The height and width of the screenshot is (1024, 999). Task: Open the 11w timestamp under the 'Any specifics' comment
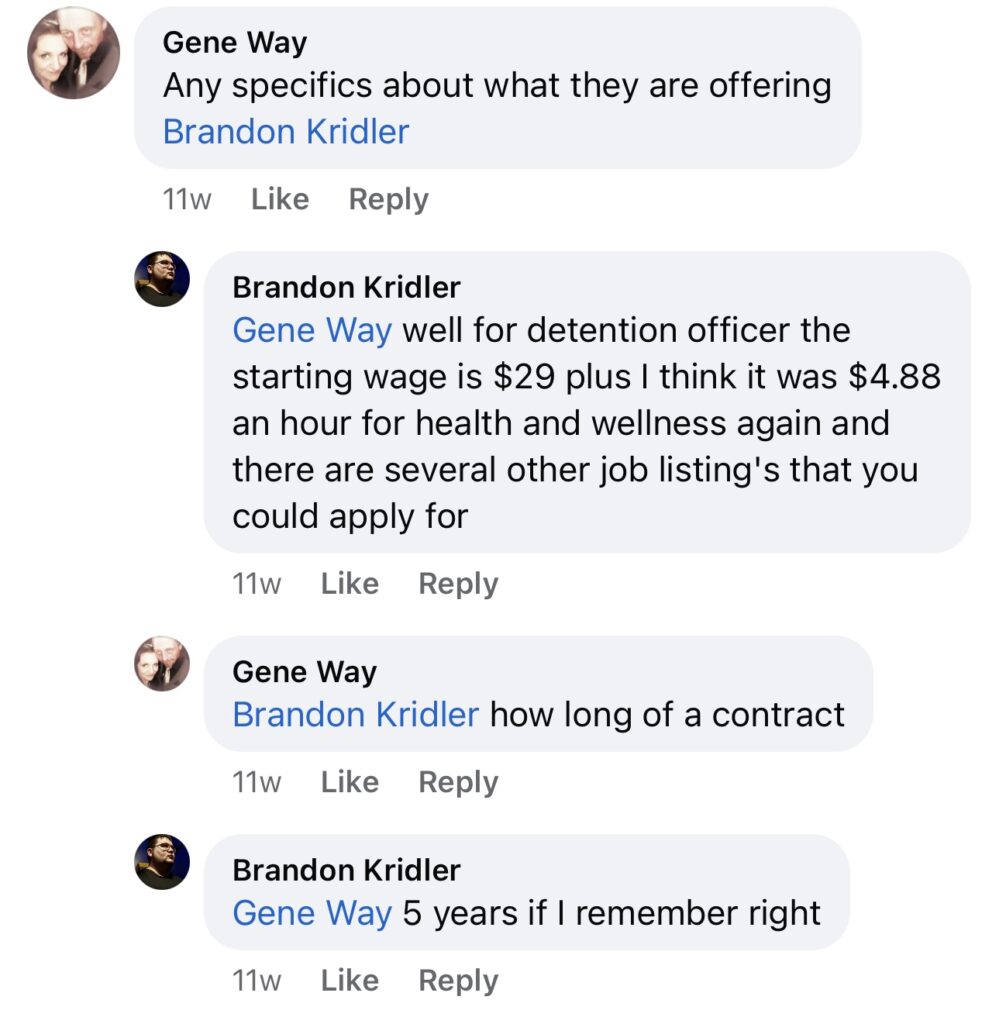187,199
